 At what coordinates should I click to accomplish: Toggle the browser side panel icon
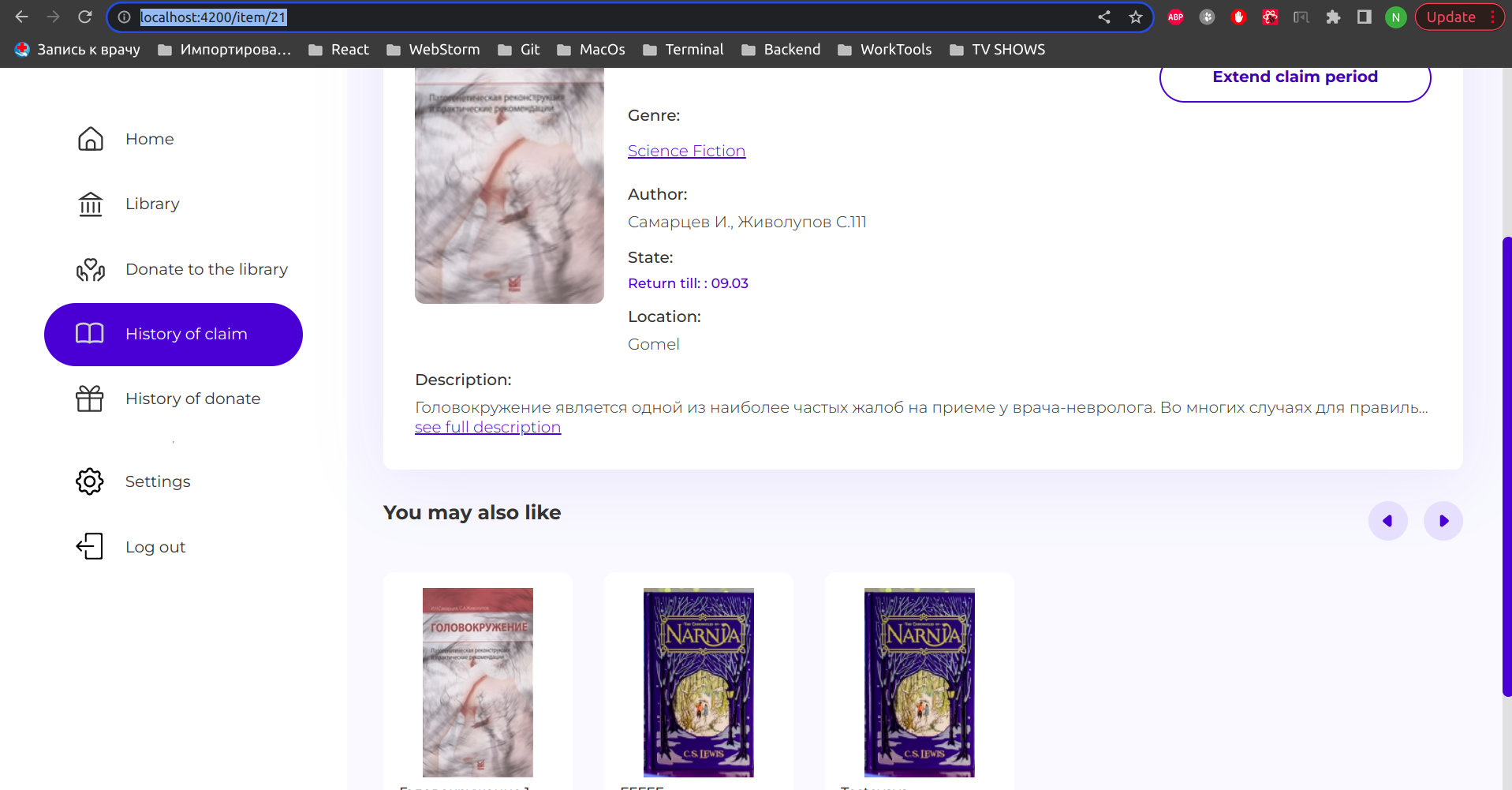[x=1365, y=17]
